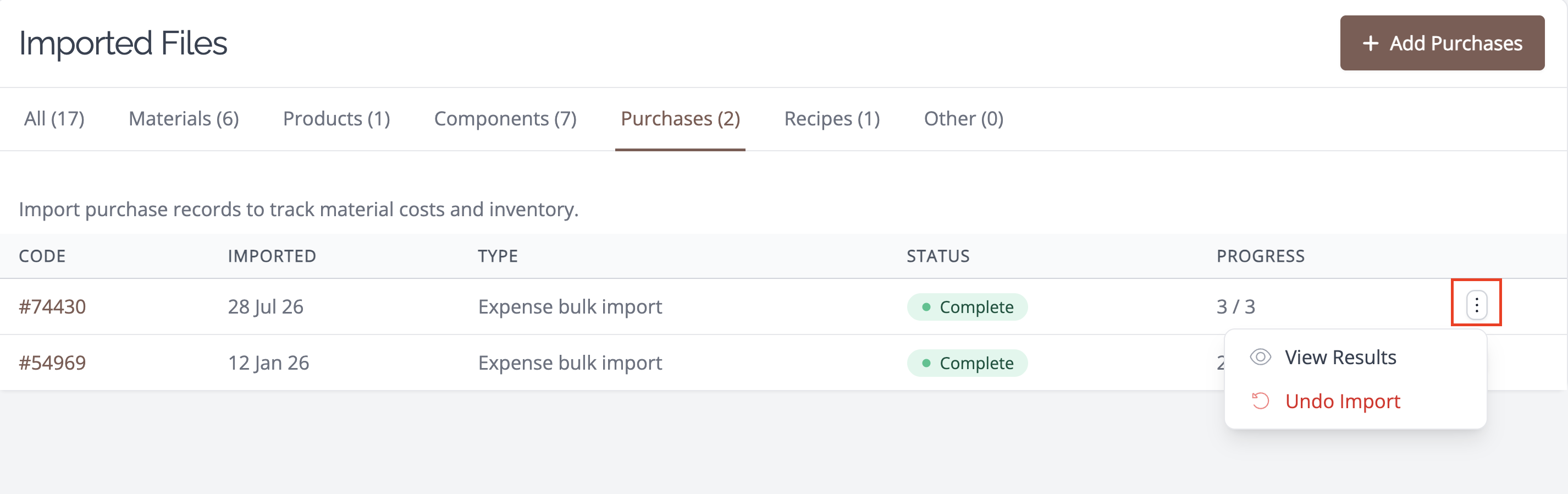Switch to the All (17) tab

(x=54, y=119)
